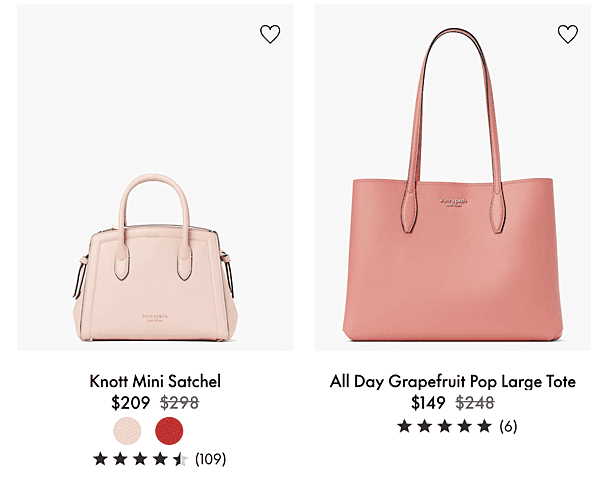The image size is (600, 490).
Task: Click the kate spade logo on the tote
Action: 453,202
